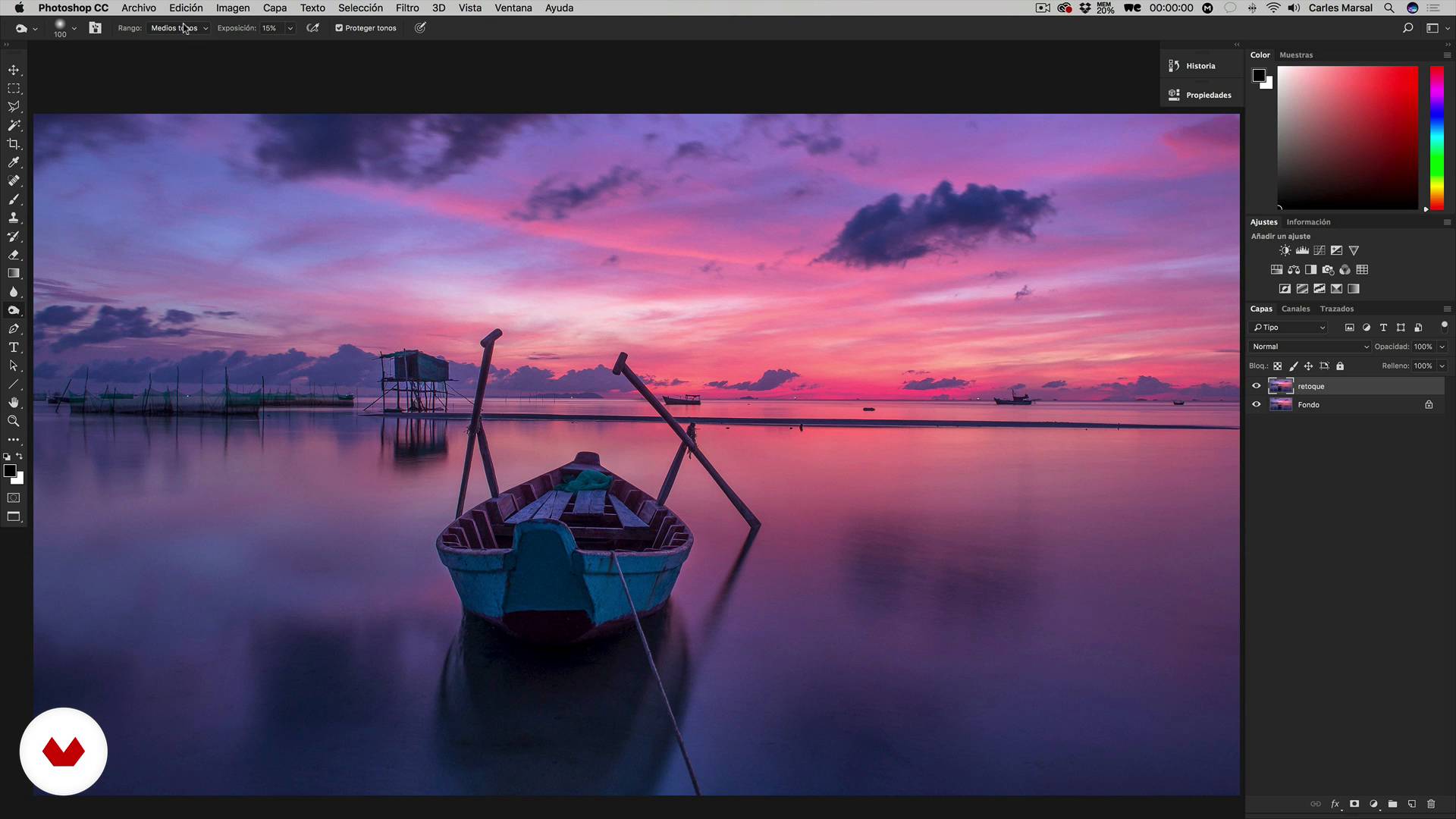Hide the retoque layer
Image resolution: width=1456 pixels, height=819 pixels.
(x=1256, y=386)
